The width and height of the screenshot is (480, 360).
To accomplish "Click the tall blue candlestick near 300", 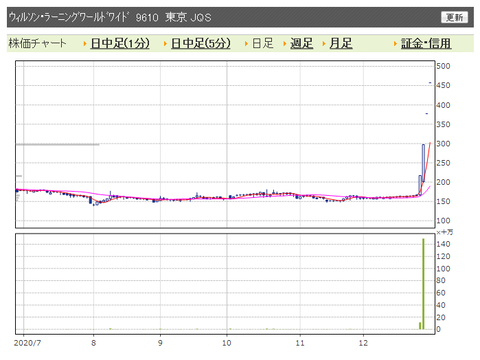I will point(423,163).
